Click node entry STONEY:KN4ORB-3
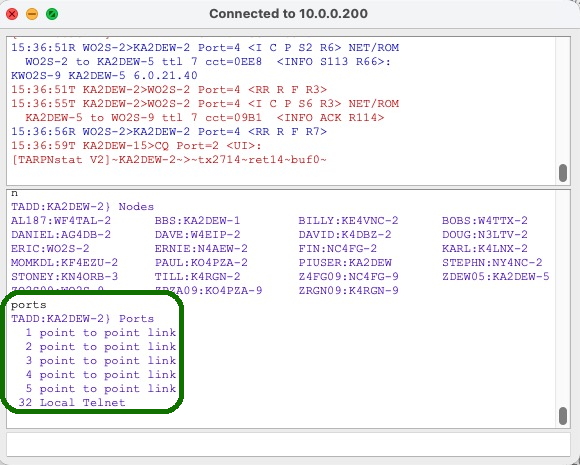This screenshot has height=465, width=580. point(65,277)
